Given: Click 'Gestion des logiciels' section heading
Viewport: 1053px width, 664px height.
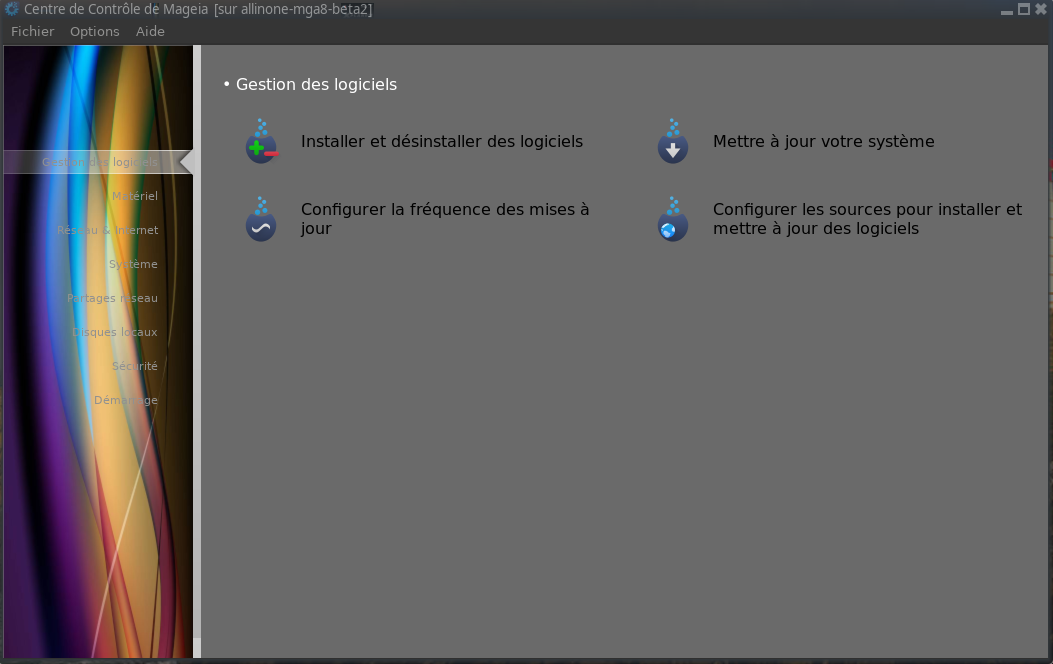Looking at the screenshot, I should 316,85.
